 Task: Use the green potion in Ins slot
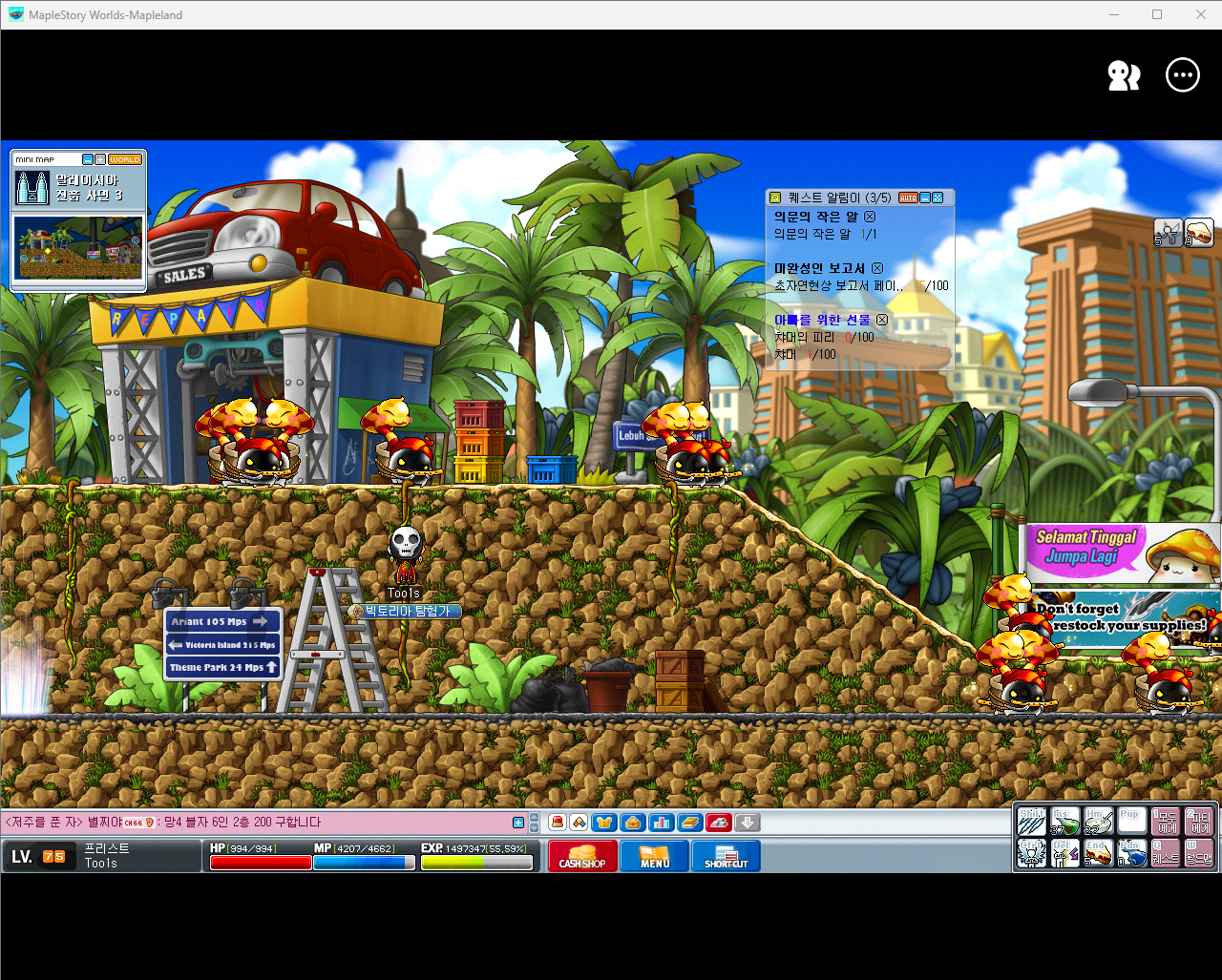coord(1065,822)
